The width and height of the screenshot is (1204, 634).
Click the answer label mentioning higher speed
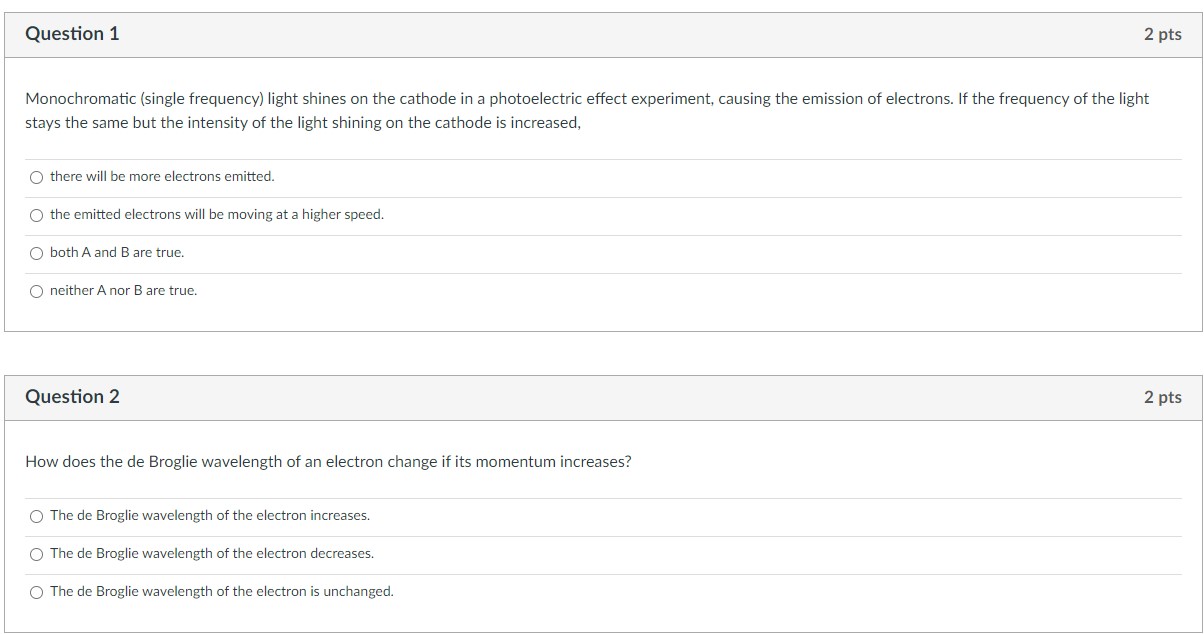[x=216, y=214]
